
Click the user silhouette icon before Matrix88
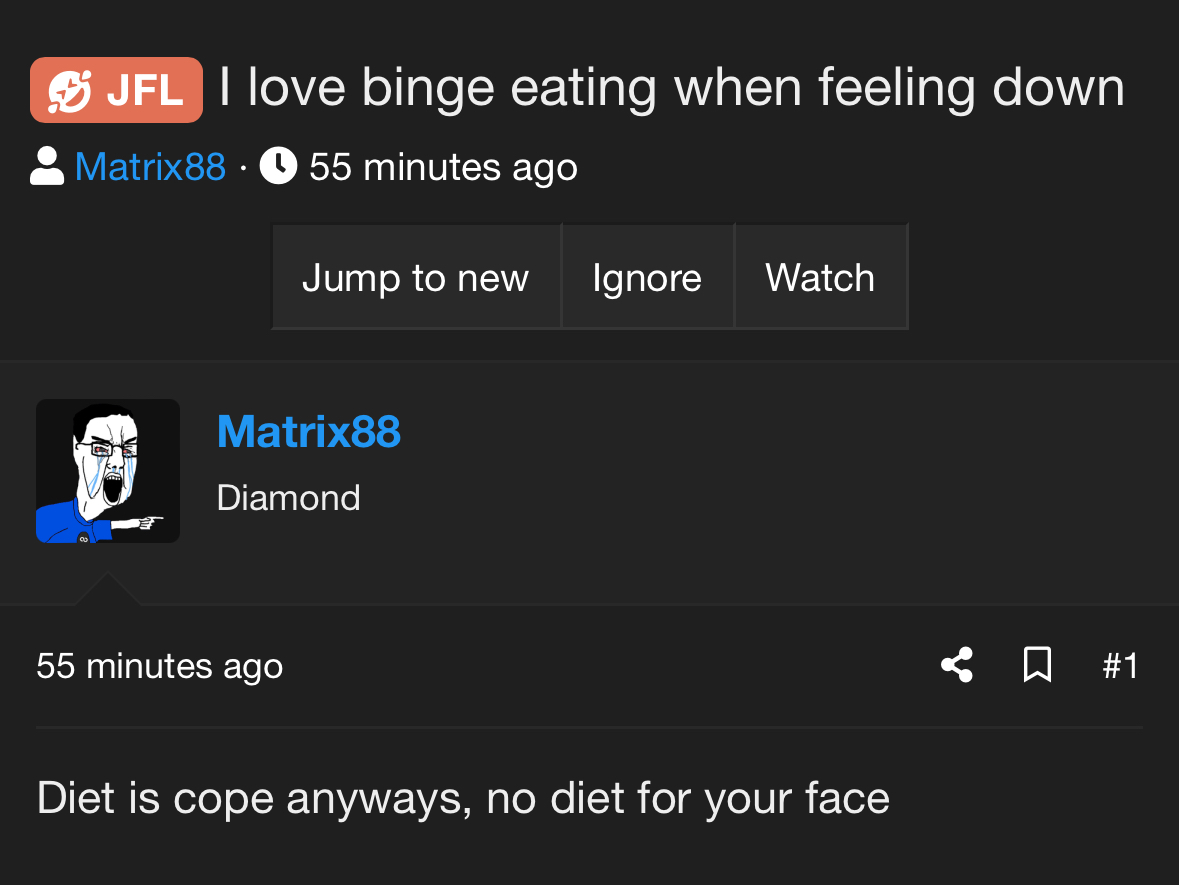pyautogui.click(x=47, y=165)
